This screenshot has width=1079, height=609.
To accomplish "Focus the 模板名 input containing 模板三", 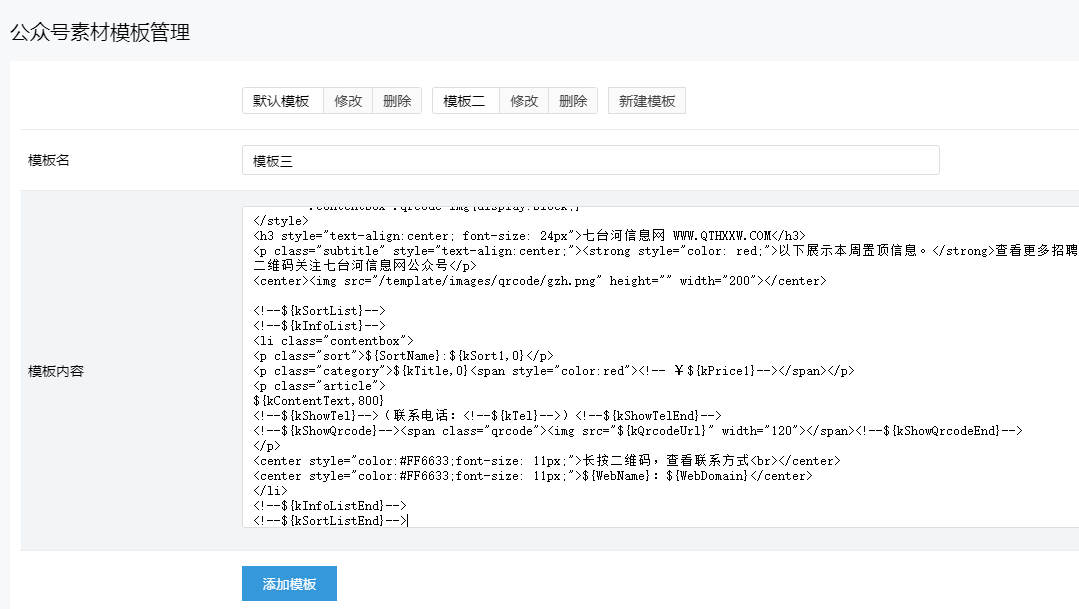I will pos(590,160).
